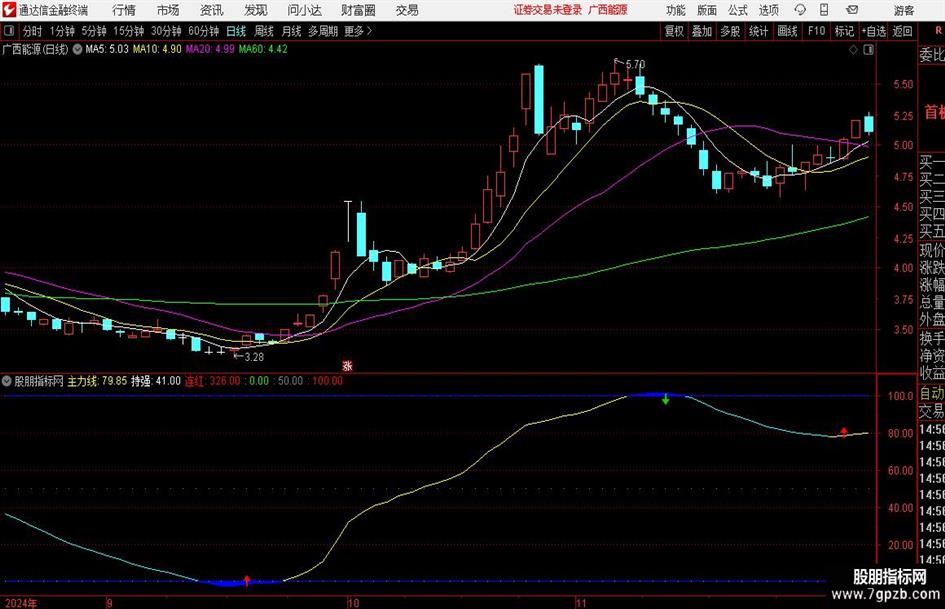The width and height of the screenshot is (945, 609).
Task: Click the 自动 label in right panel
Action: 932,393
